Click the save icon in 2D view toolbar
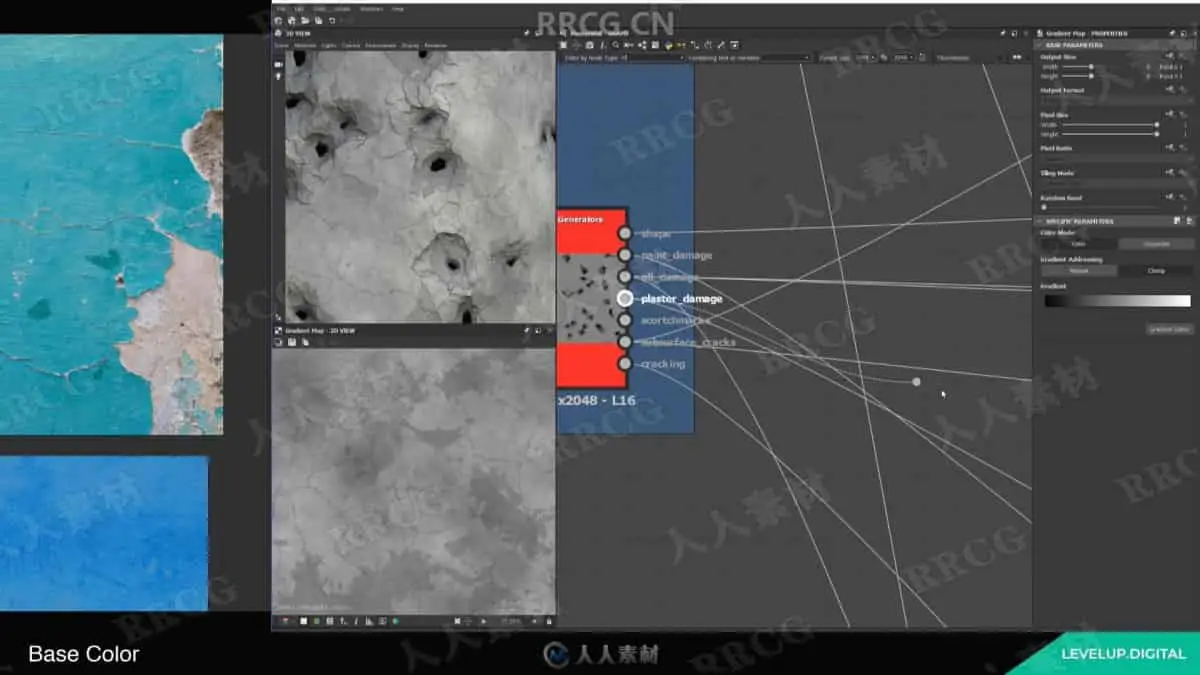This screenshot has height=675, width=1200. (x=292, y=342)
